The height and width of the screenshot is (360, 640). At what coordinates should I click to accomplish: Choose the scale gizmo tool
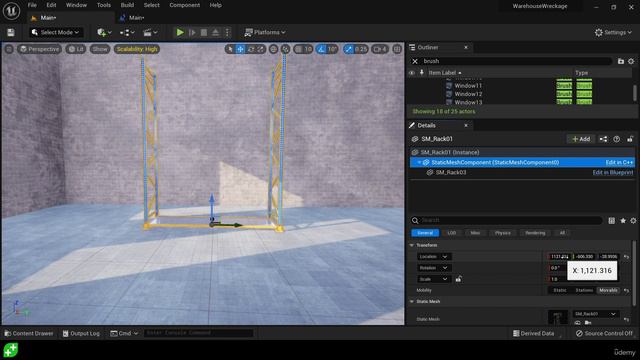[x=260, y=49]
